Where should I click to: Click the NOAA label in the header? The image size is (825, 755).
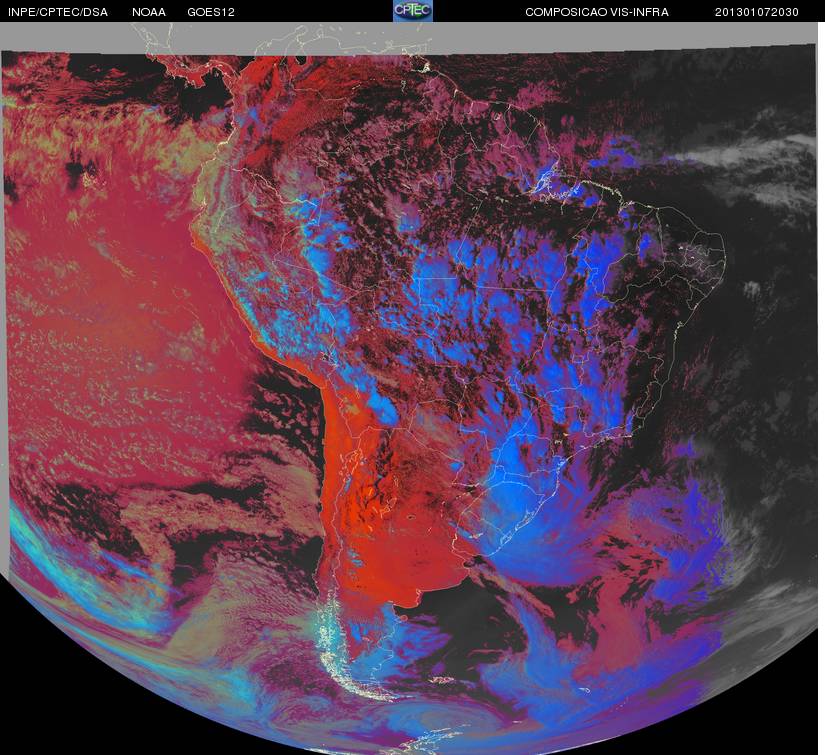[149, 12]
